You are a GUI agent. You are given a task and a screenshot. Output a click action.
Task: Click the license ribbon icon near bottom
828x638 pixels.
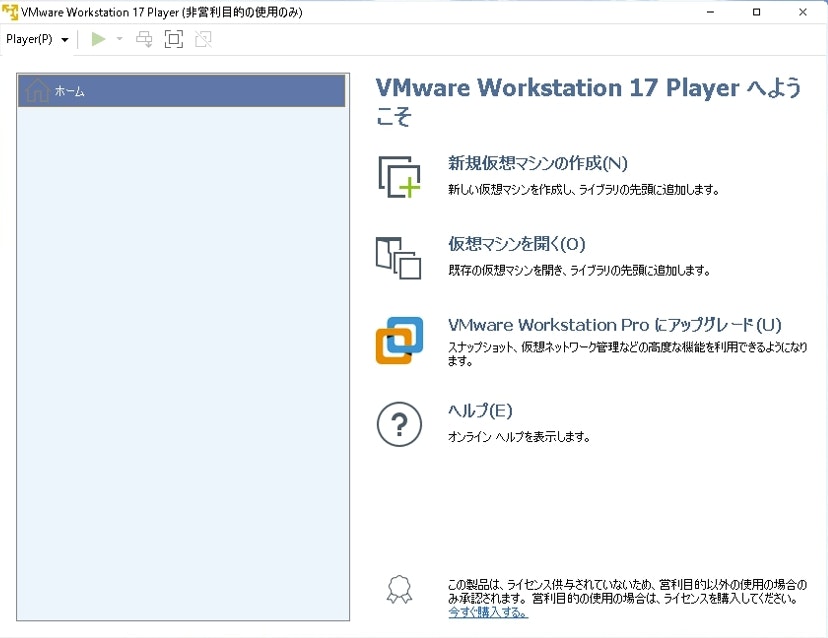pos(400,590)
